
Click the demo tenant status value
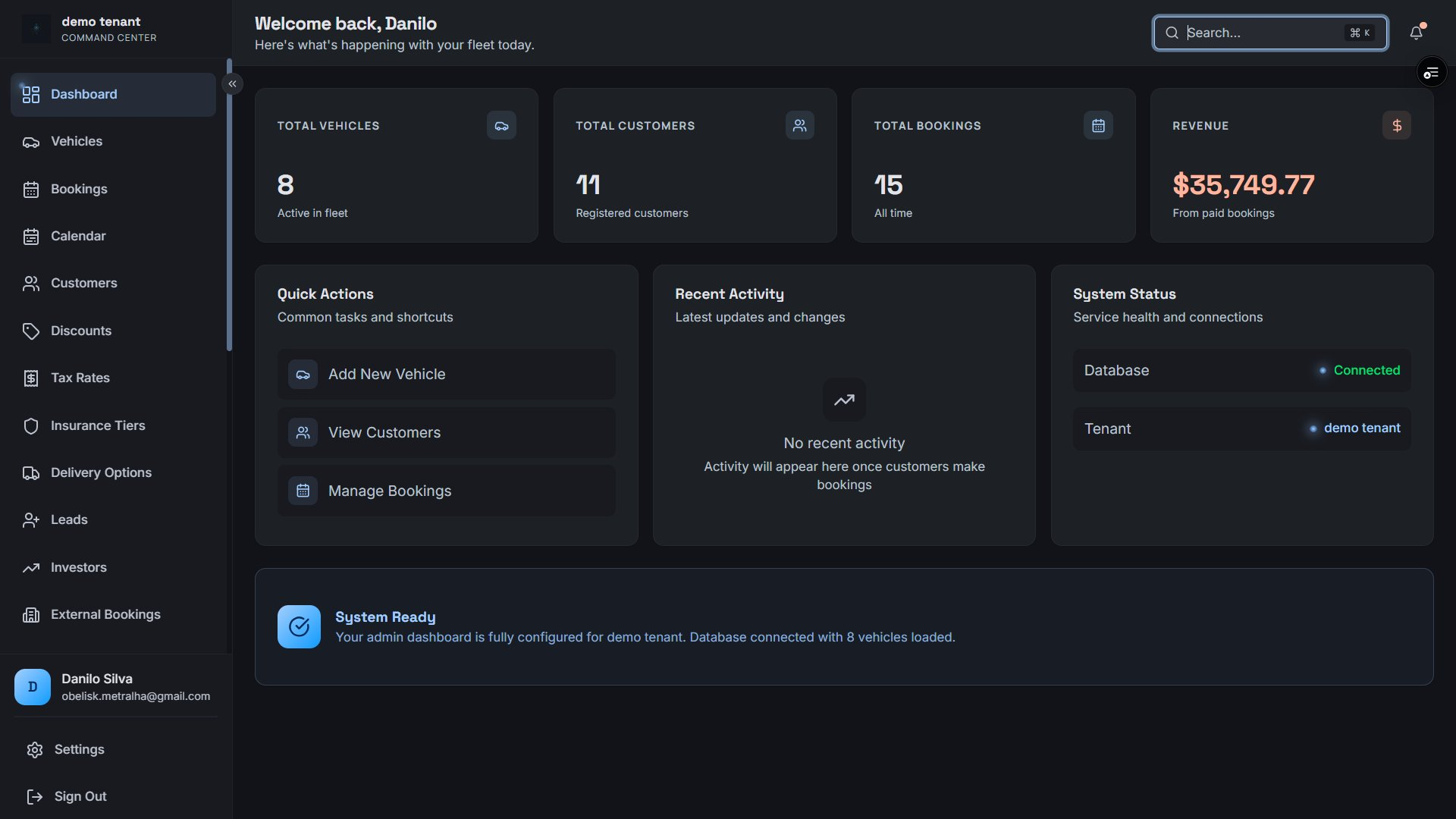[x=1354, y=428]
